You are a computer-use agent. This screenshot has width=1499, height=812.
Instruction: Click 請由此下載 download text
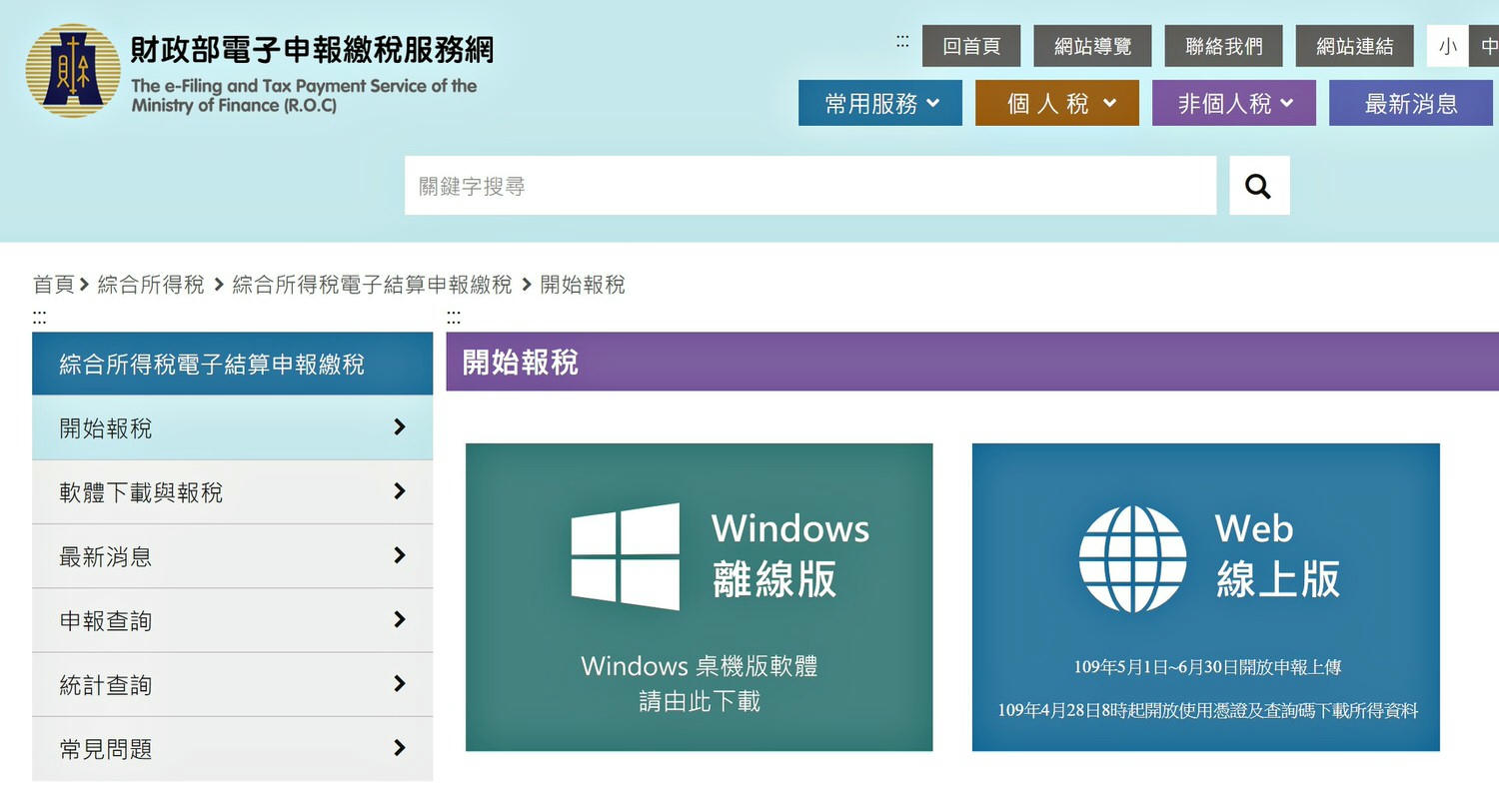pyautogui.click(x=700, y=702)
